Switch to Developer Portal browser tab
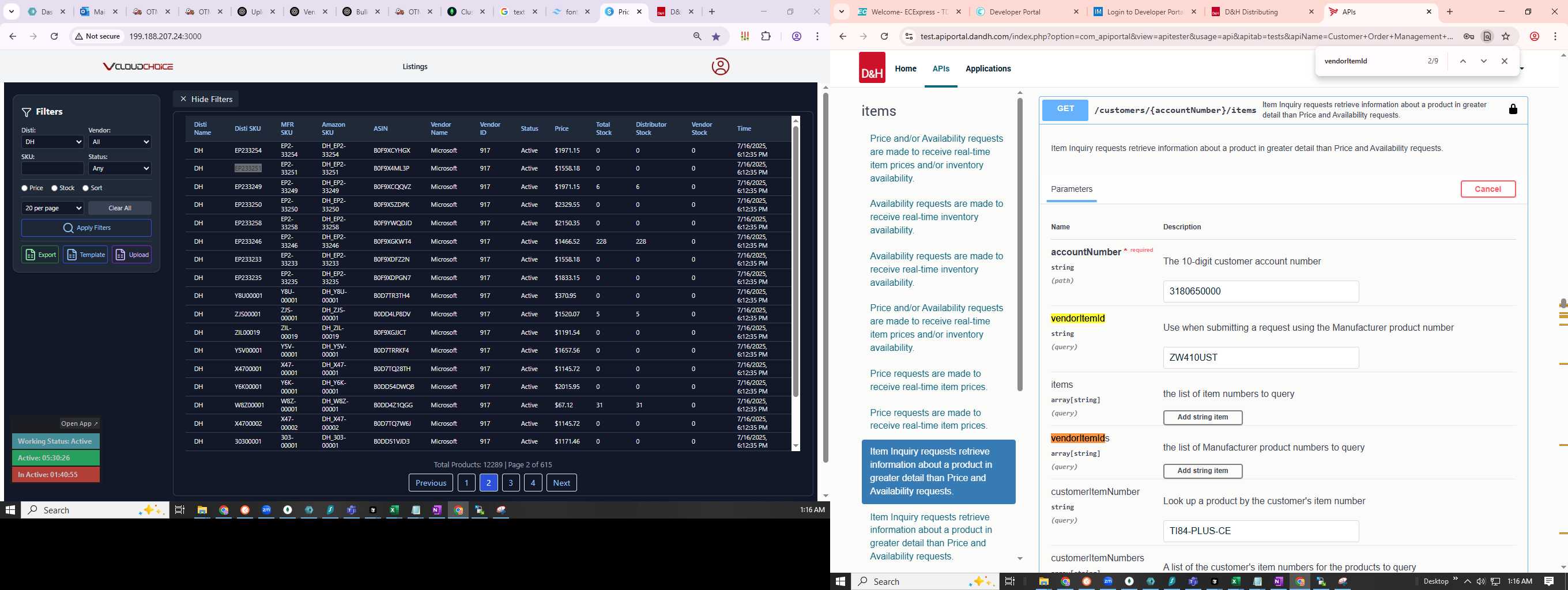This screenshot has height=590, width=1568. (1027, 12)
